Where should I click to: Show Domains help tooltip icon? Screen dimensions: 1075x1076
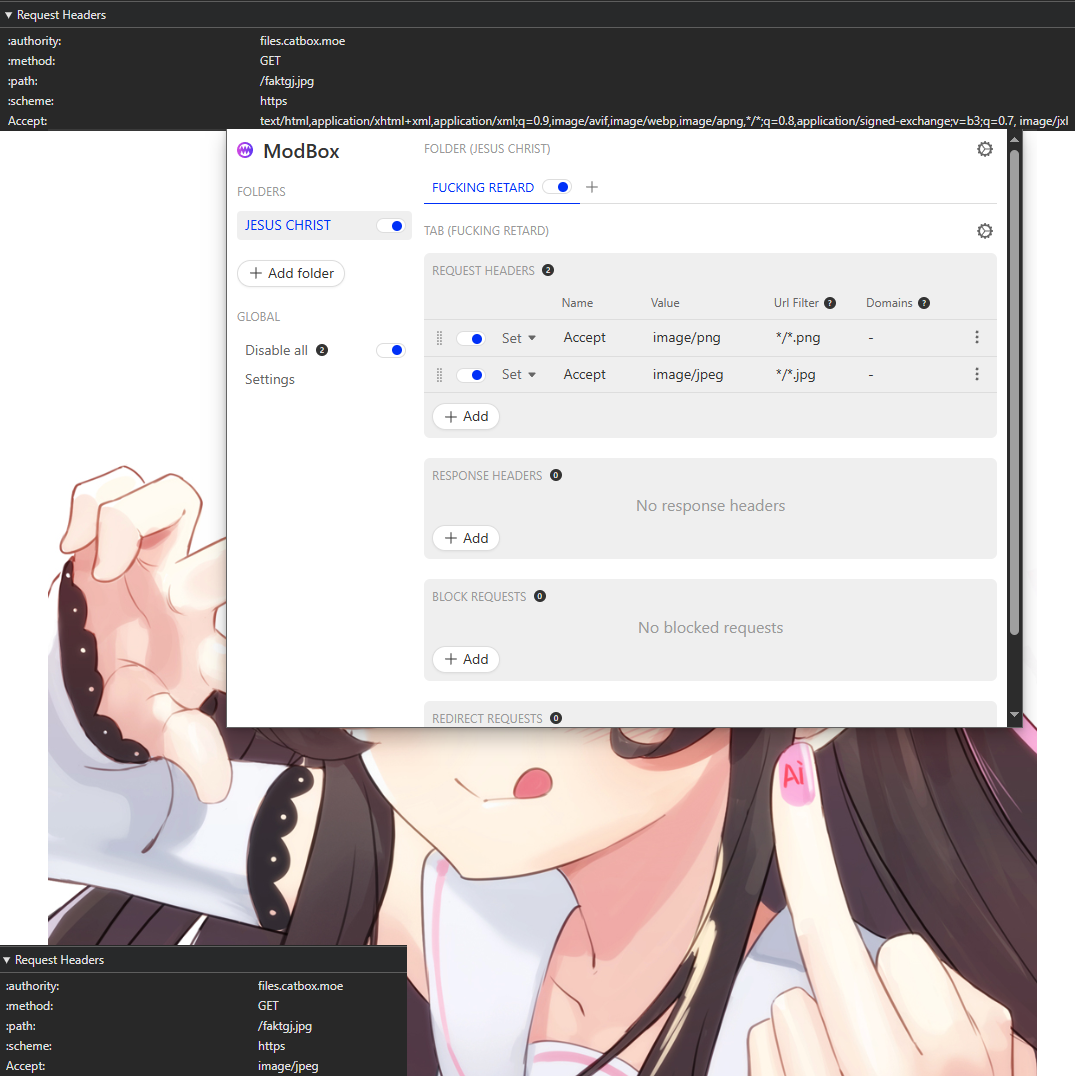coord(923,303)
